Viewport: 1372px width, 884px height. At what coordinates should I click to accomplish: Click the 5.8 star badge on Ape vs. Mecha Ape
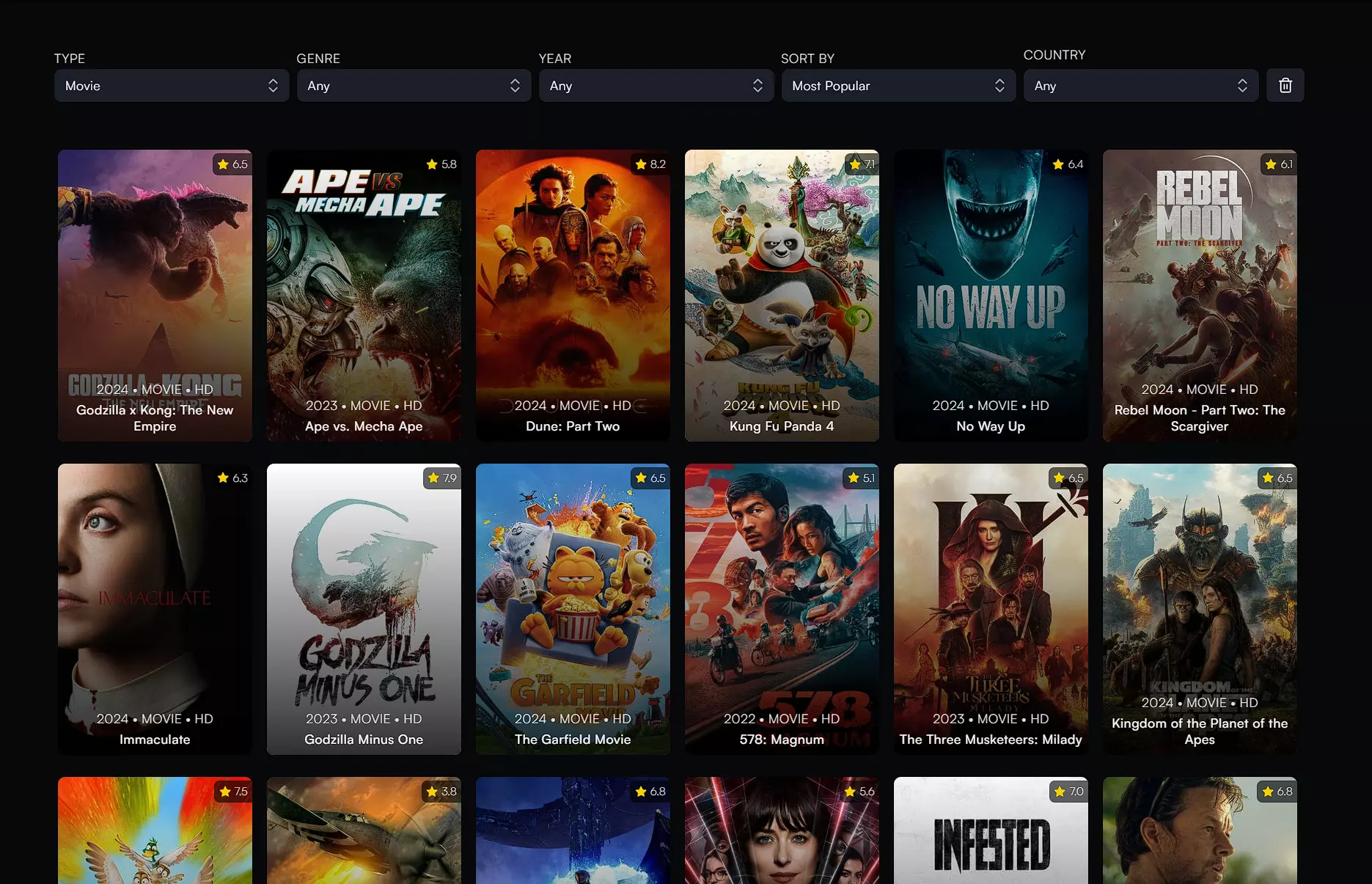tap(441, 164)
